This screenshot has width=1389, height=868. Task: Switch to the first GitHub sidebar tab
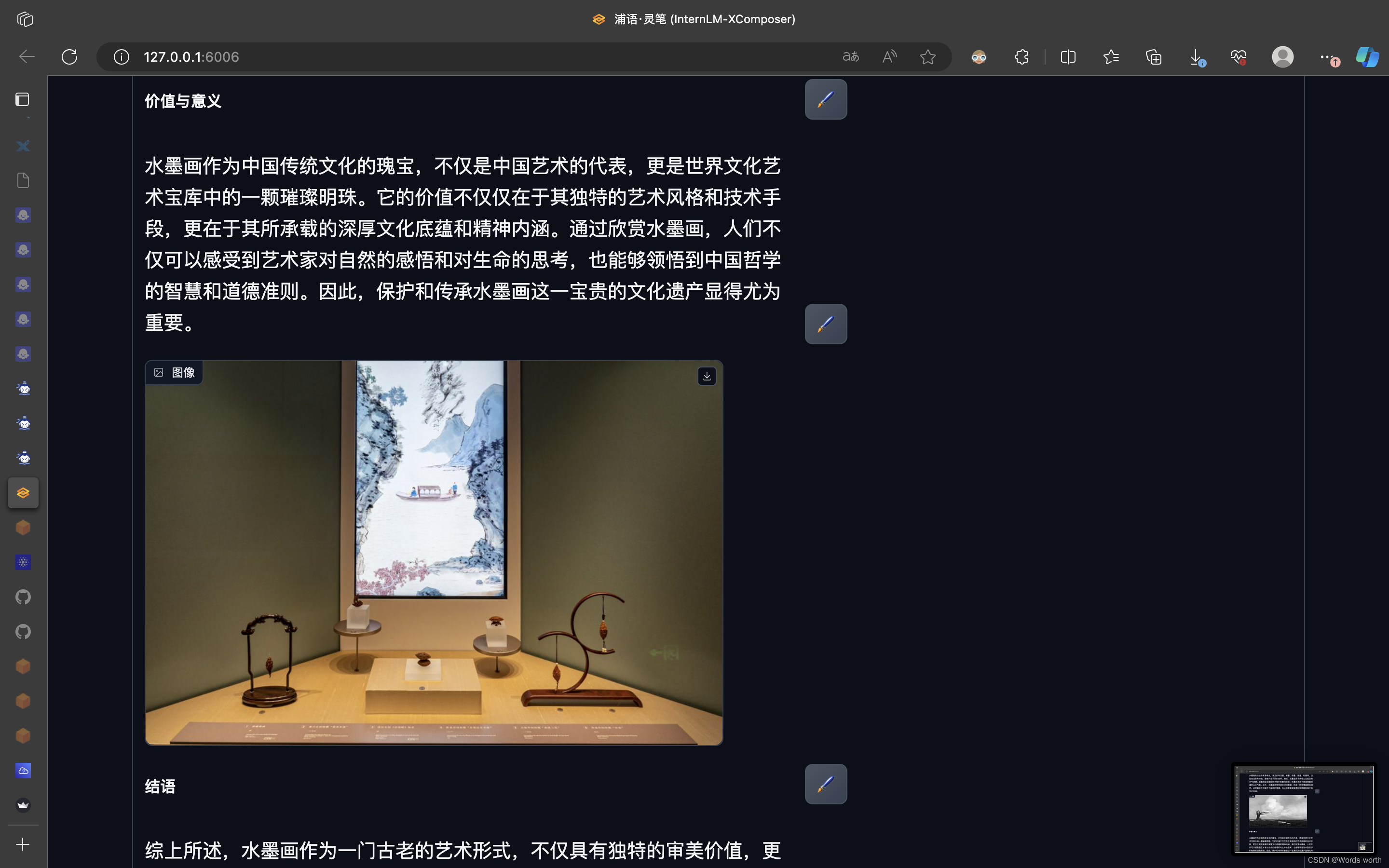(x=23, y=597)
